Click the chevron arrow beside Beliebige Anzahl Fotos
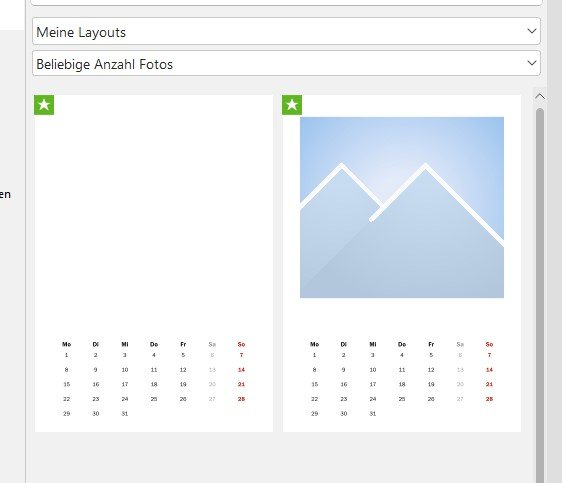 (x=532, y=63)
